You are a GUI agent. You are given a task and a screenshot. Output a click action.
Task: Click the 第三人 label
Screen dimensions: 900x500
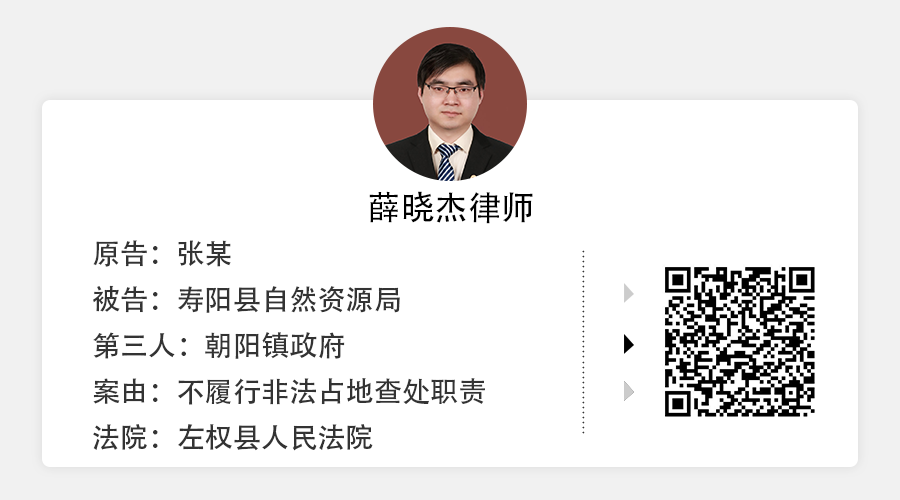pos(134,346)
